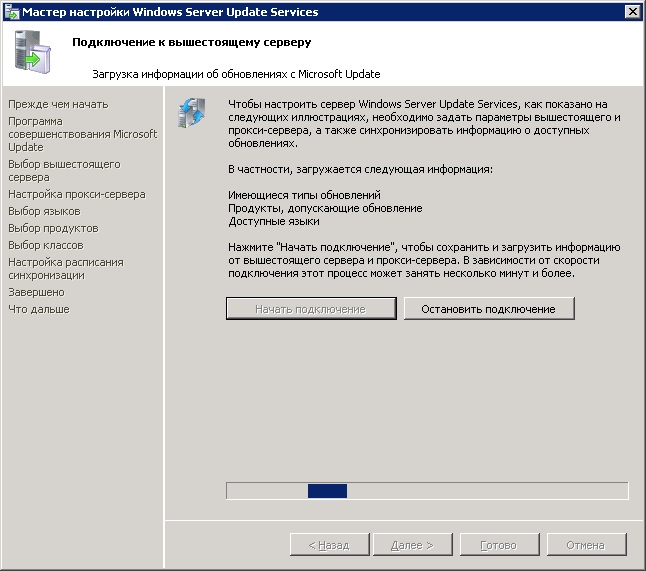The width and height of the screenshot is (646, 571).
Task: Click text 'В частности, загружается следующая информация:'
Action: (360, 169)
